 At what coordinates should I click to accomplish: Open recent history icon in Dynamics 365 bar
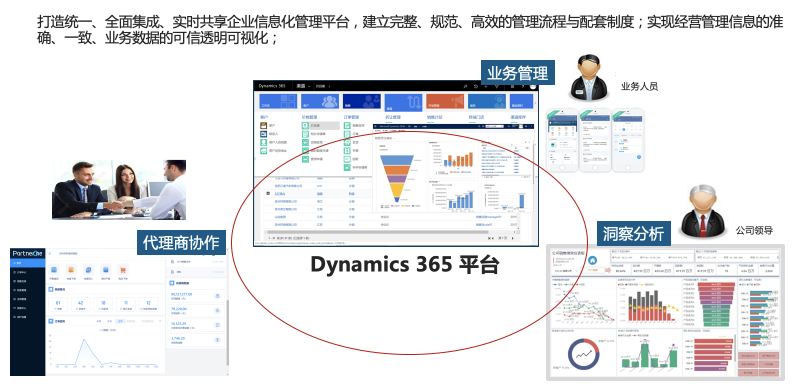[x=476, y=87]
